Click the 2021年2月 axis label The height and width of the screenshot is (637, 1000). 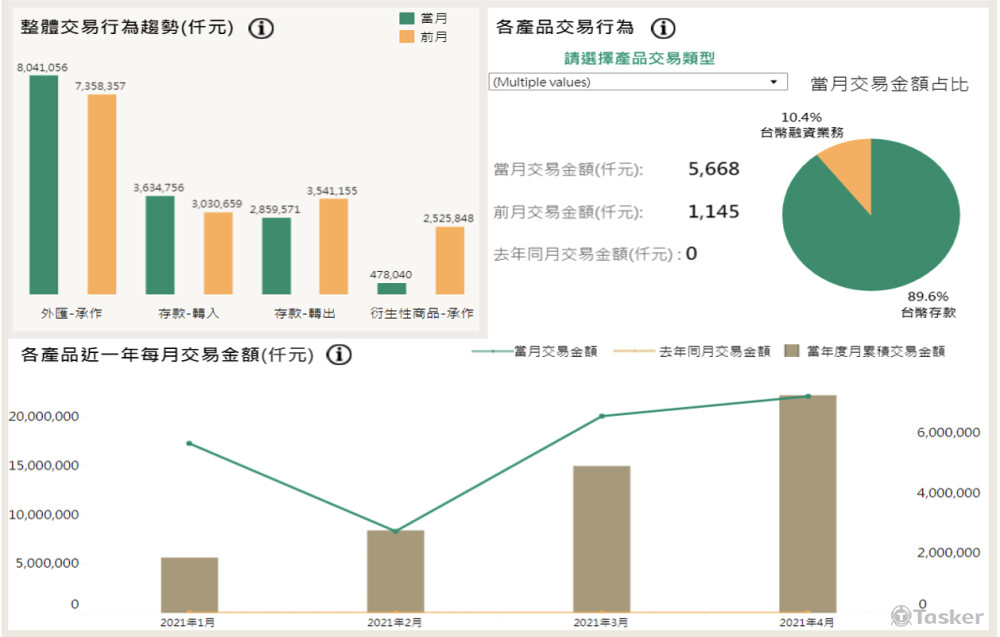395,622
